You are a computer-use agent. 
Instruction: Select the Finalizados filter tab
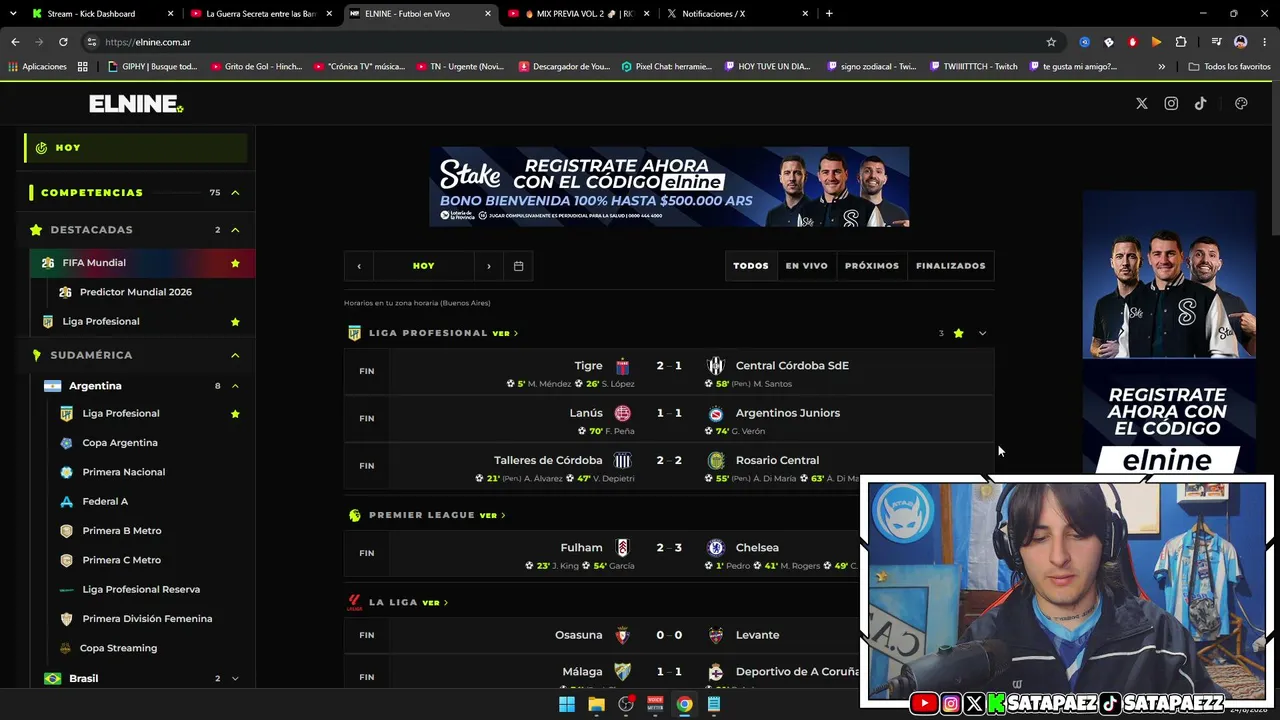951,266
